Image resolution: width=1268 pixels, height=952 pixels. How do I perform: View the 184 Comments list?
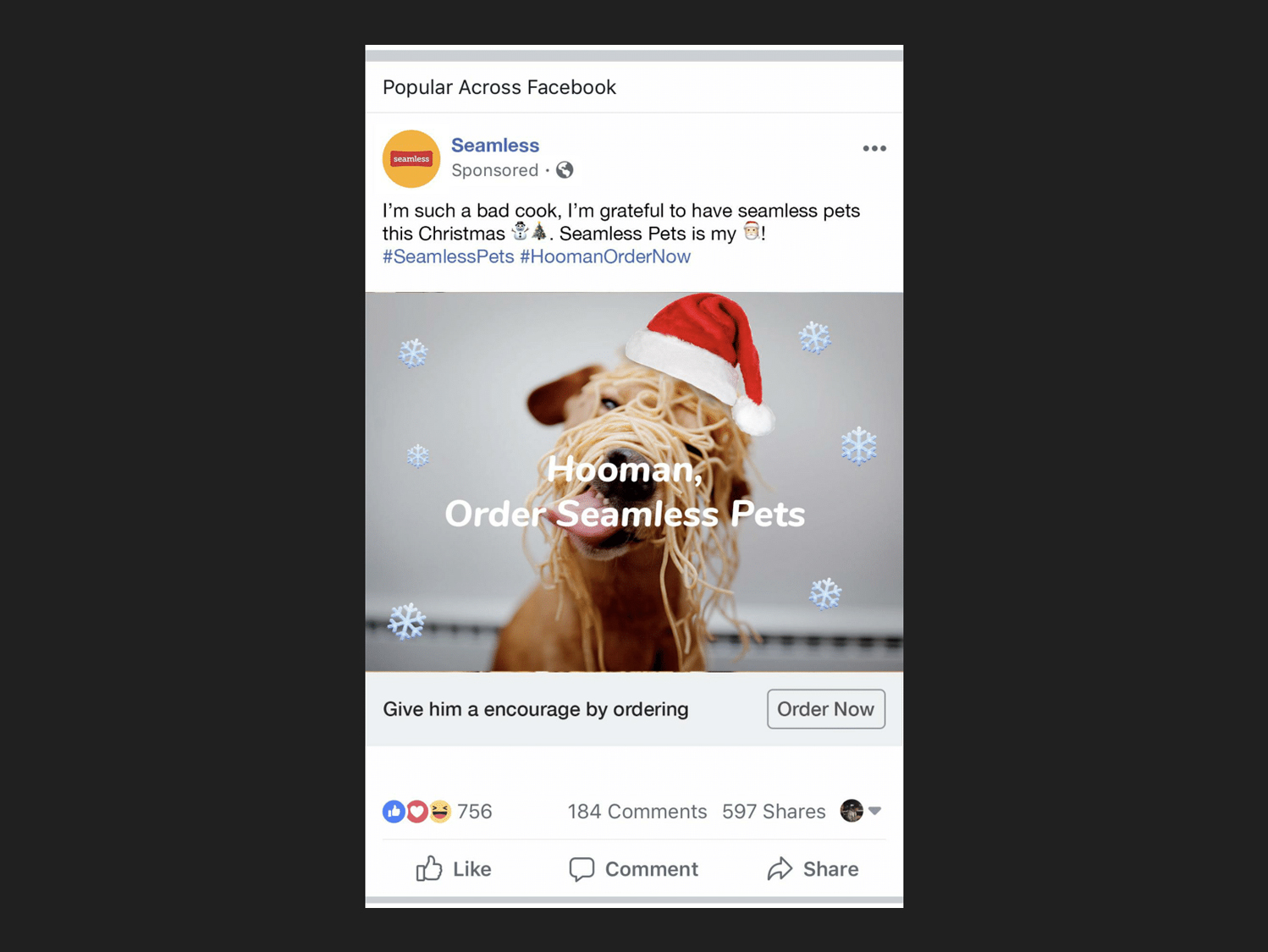tap(637, 812)
